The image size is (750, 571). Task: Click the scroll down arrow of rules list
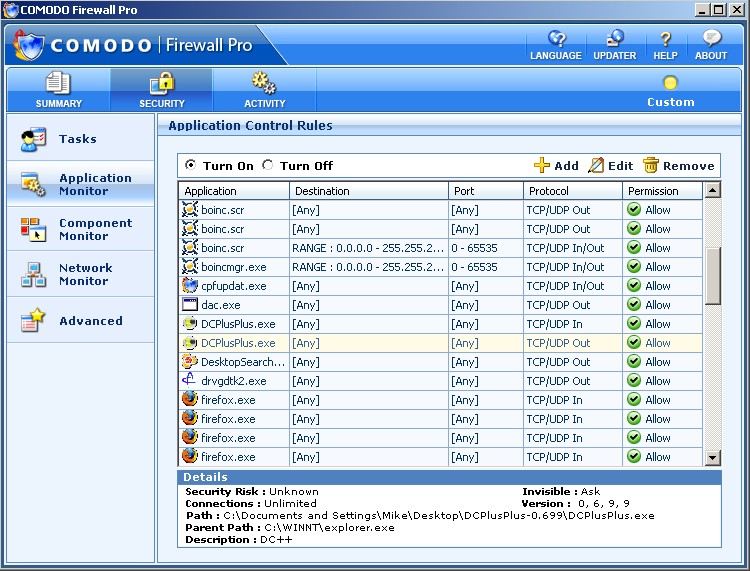pos(712,457)
